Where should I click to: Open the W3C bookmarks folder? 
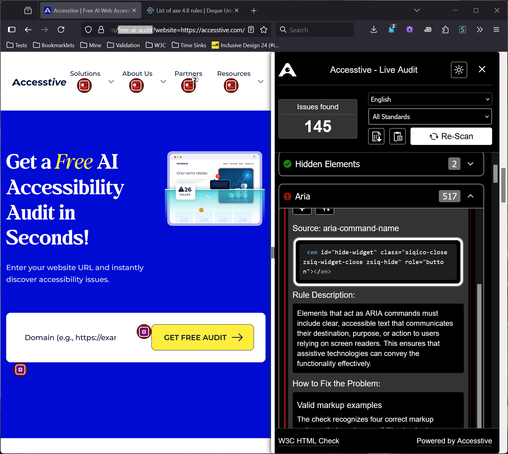coord(156,45)
